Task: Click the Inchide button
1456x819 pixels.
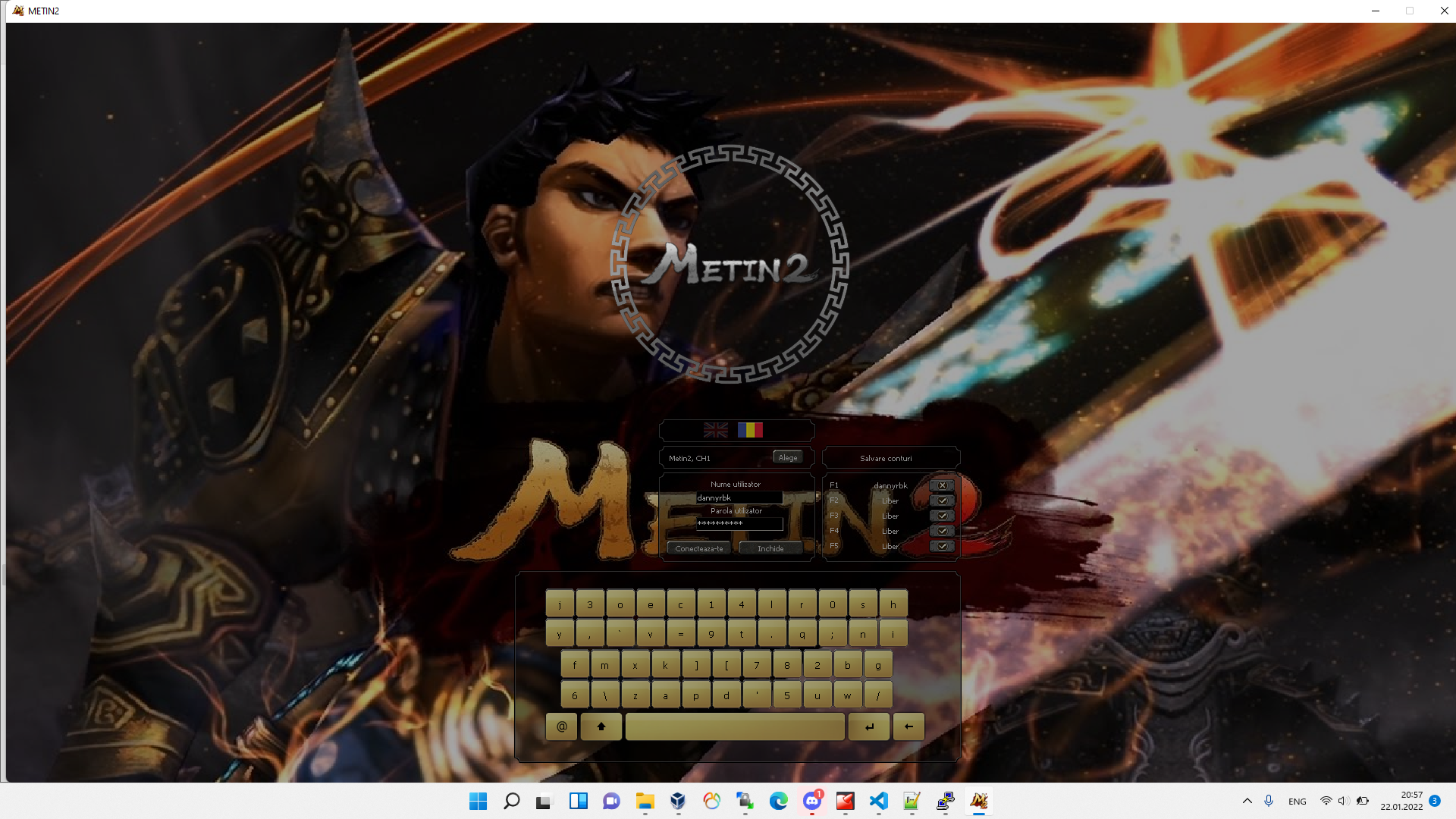Action: 770,548
